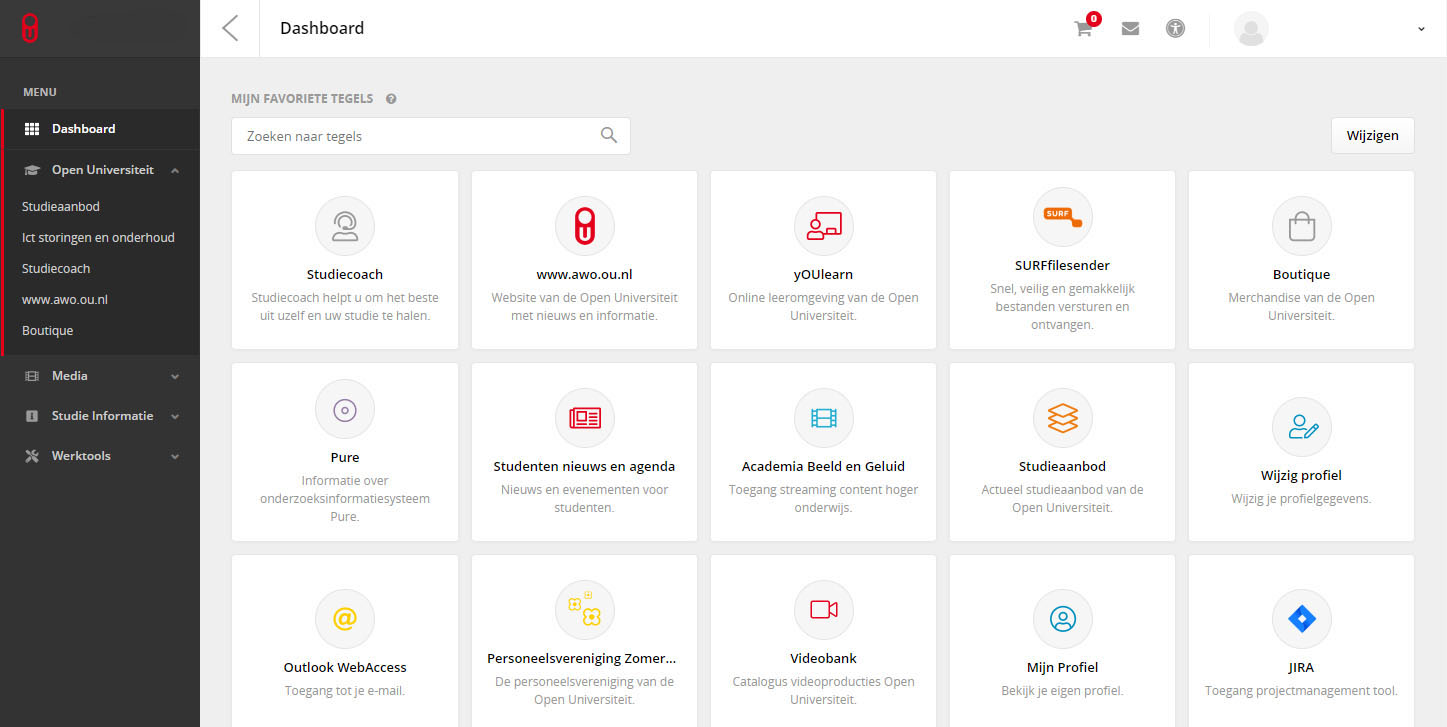The width and height of the screenshot is (1447, 727).
Task: Open Boutique in the sidebar
Action: point(47,331)
